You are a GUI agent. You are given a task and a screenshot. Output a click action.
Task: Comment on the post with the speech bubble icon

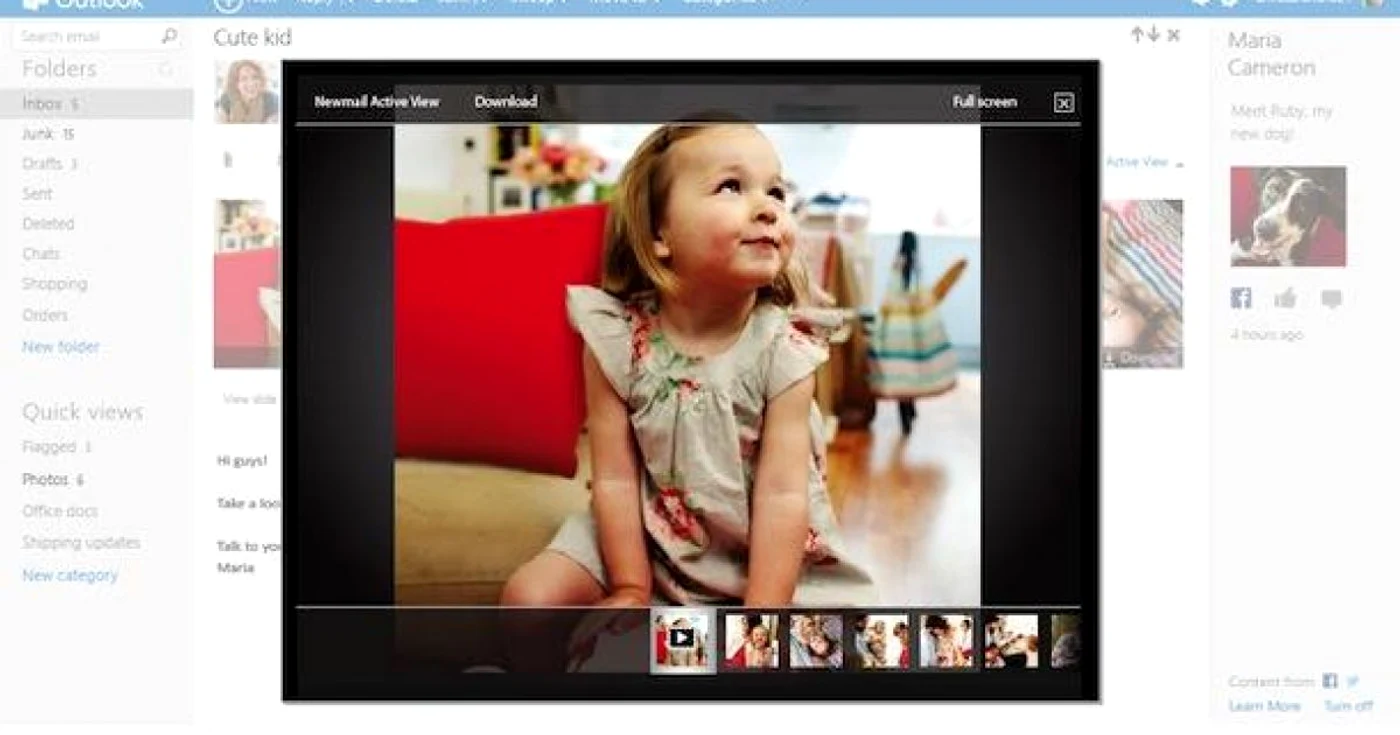coord(1331,298)
